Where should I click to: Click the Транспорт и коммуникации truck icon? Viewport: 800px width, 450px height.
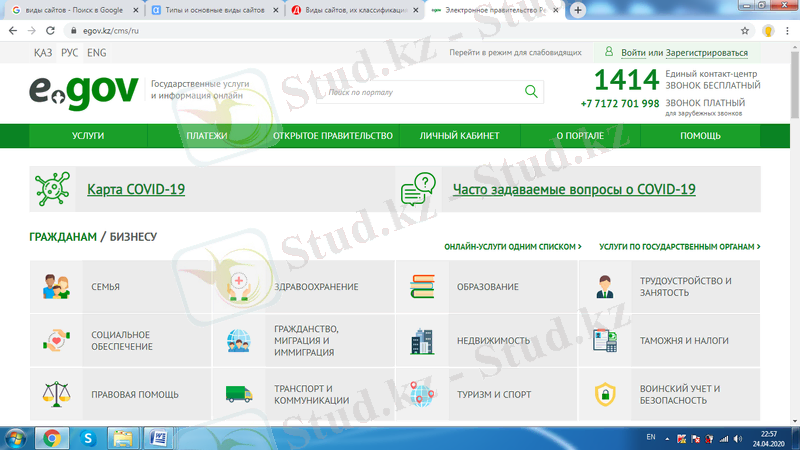point(239,394)
